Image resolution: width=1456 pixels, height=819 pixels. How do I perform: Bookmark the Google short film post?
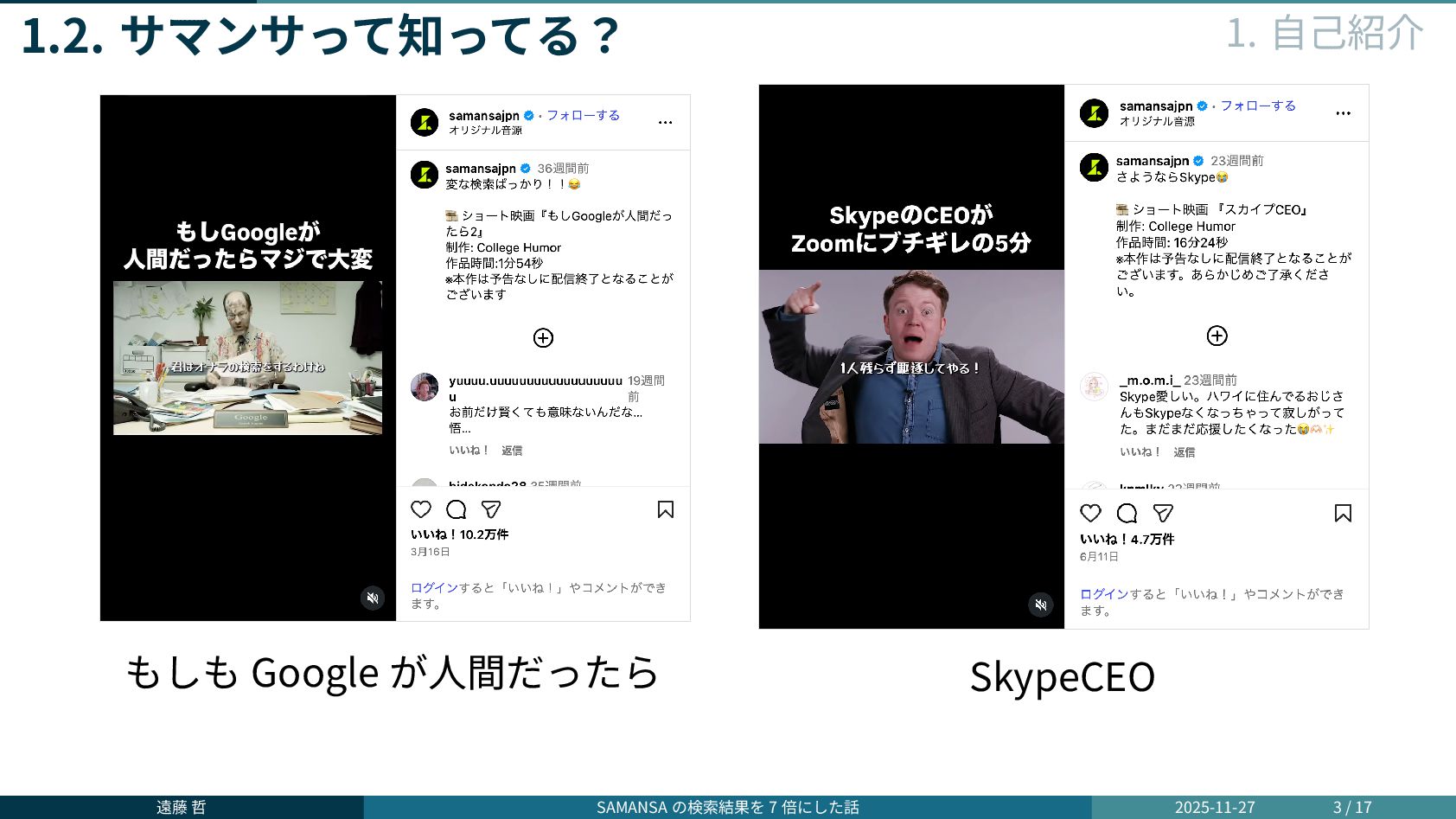tap(666, 509)
